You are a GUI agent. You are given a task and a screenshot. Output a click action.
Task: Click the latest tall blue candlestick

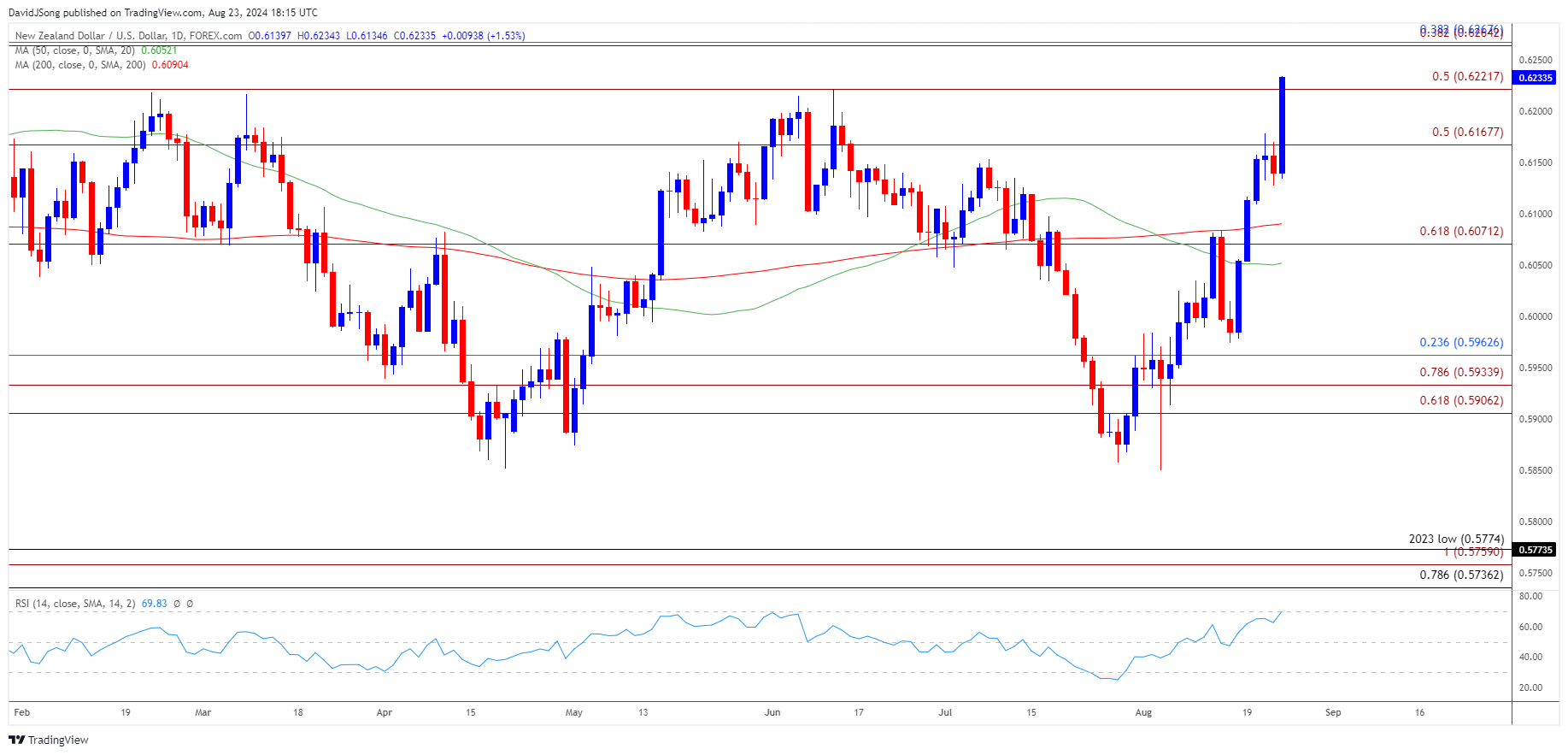(x=1282, y=126)
